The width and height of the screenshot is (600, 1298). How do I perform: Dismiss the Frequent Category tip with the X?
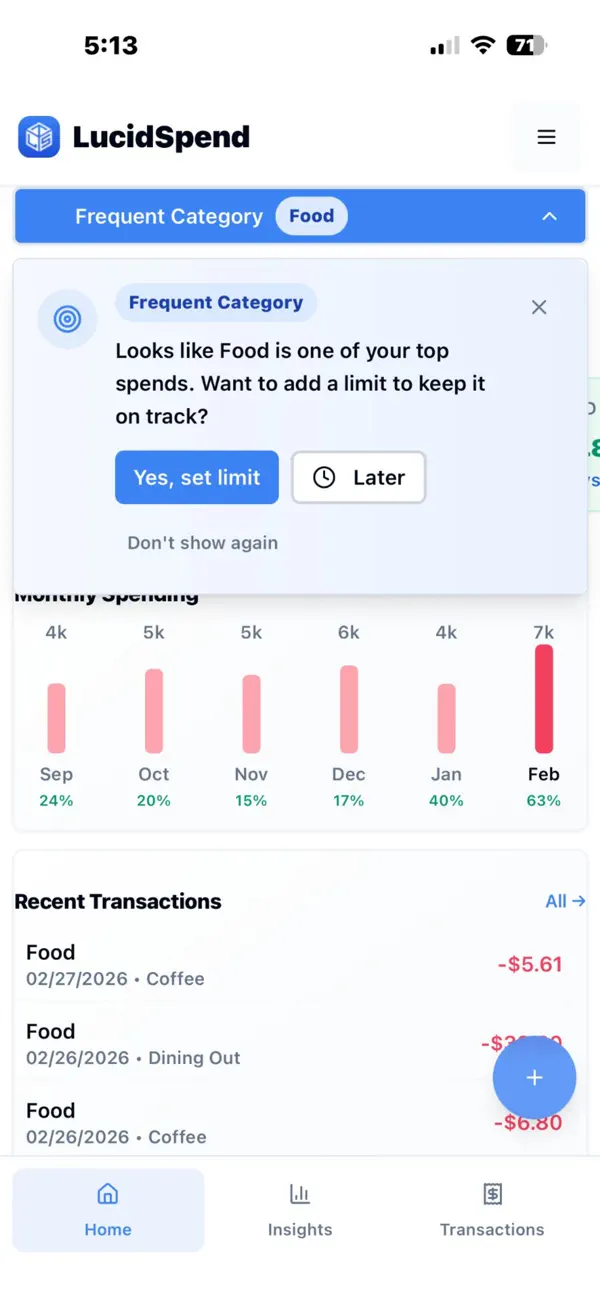click(x=538, y=307)
